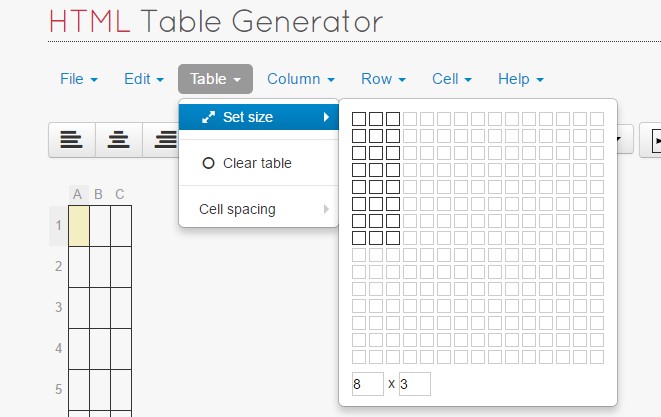Open the Help menu

pyautogui.click(x=521, y=79)
